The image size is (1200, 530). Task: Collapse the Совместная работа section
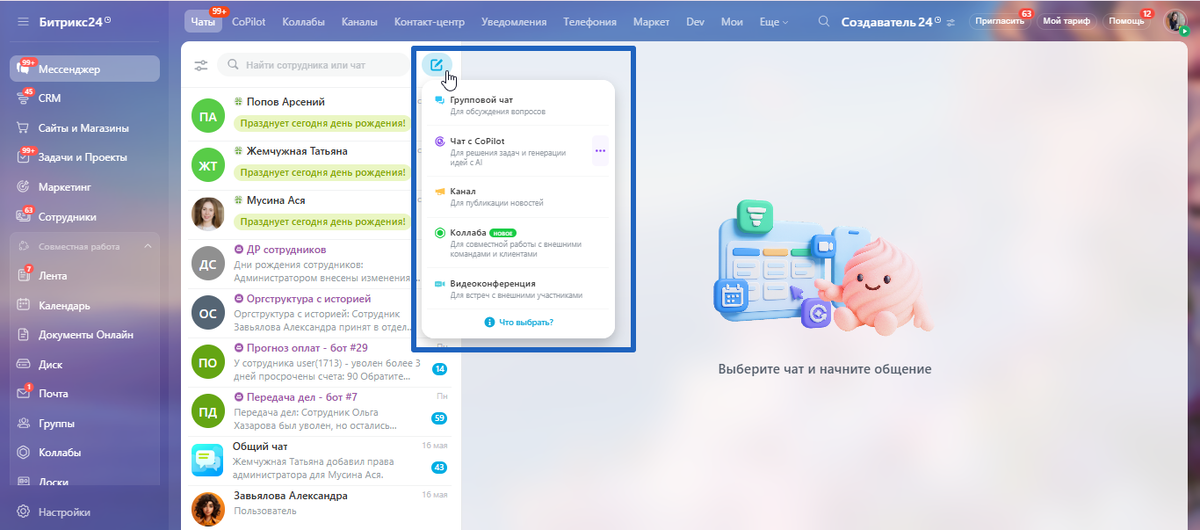point(148,246)
